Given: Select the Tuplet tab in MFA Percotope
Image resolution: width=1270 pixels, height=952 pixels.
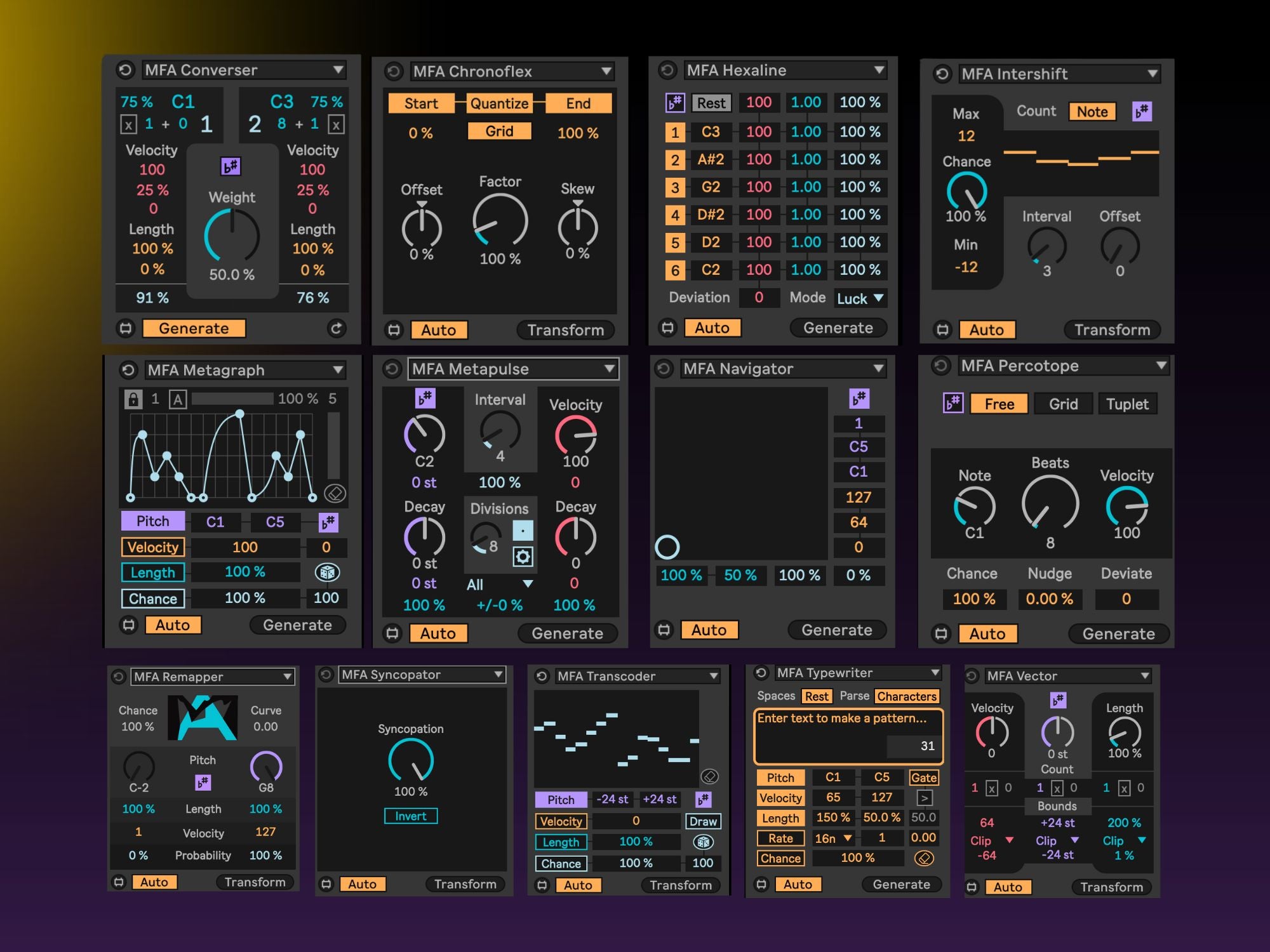Looking at the screenshot, I should 1127,404.
